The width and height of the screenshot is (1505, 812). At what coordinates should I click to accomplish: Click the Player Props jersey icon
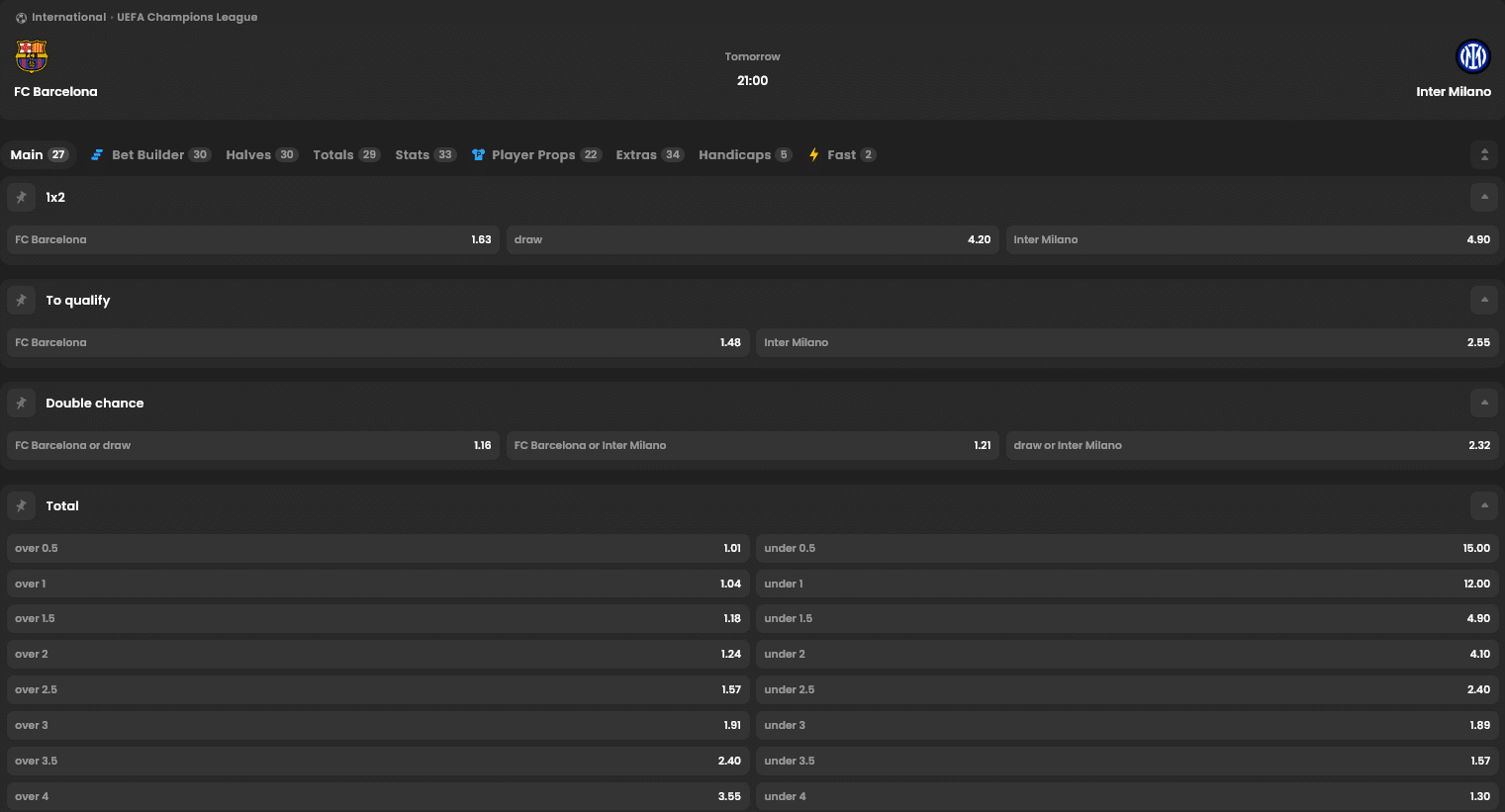(478, 154)
